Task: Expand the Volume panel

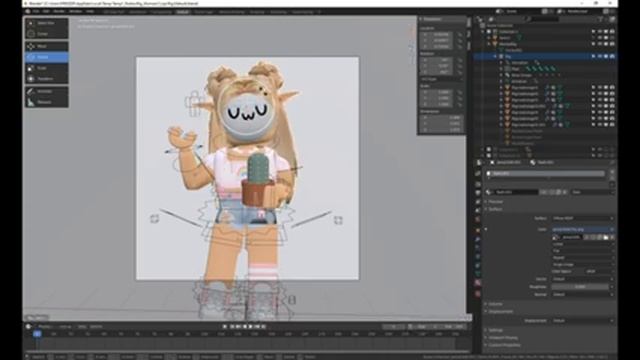Action: click(496, 304)
